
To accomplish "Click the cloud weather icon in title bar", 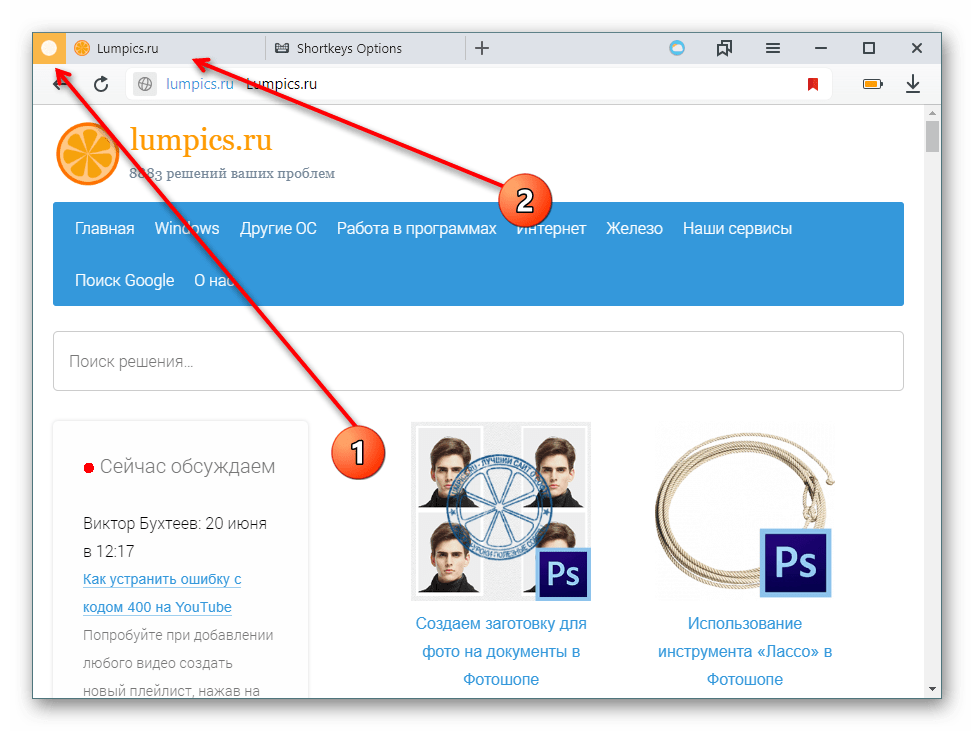I will coord(677,48).
